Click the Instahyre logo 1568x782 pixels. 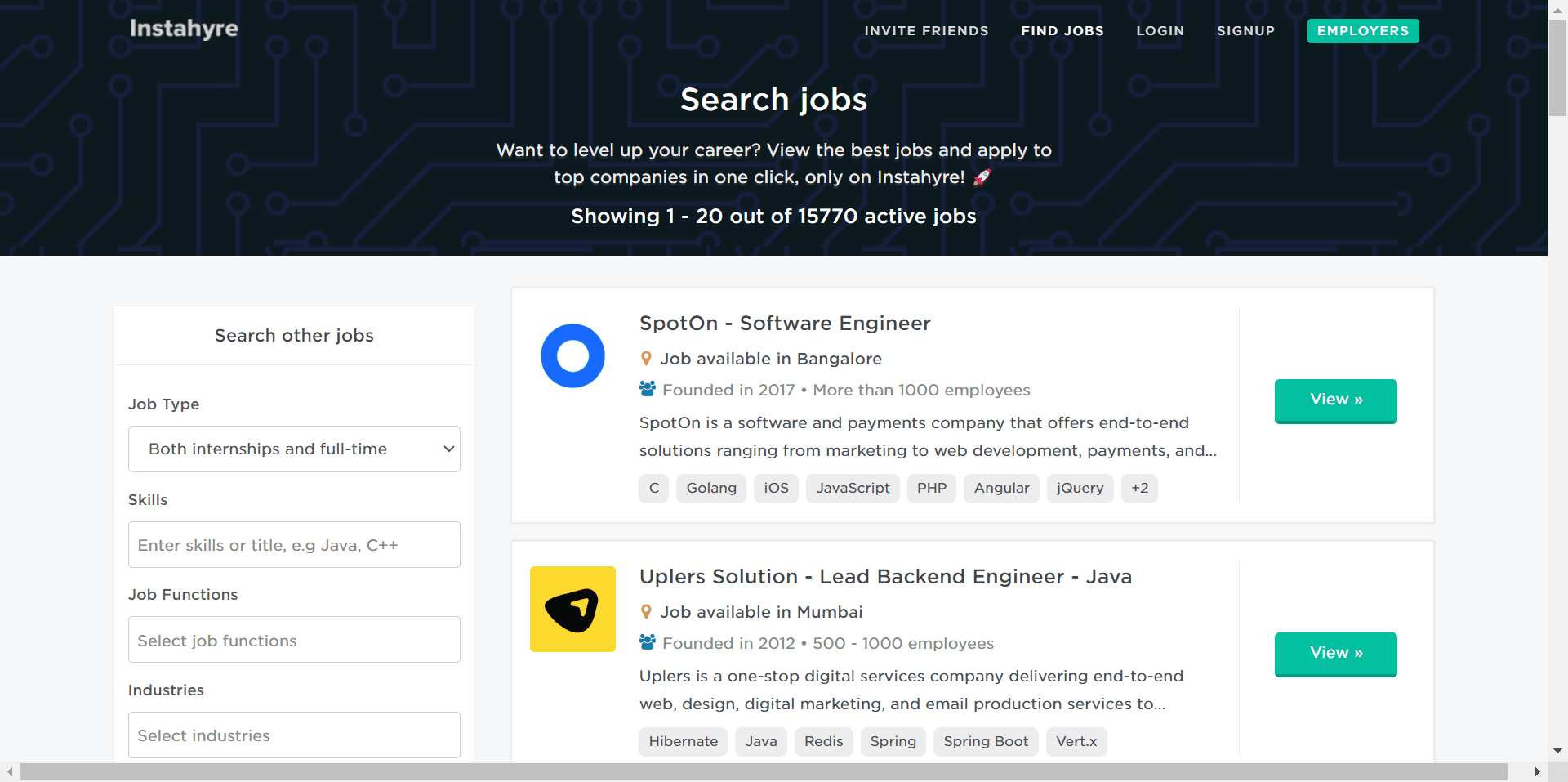click(x=184, y=29)
